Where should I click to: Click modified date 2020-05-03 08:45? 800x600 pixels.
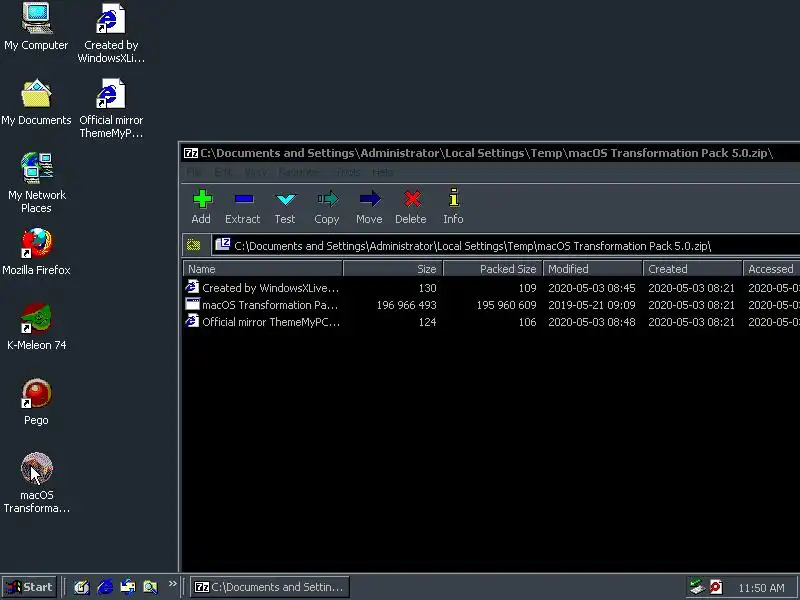[592, 288]
